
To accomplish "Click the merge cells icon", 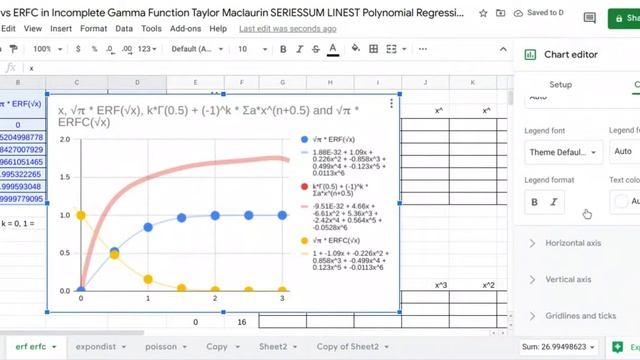I will 391,49.
